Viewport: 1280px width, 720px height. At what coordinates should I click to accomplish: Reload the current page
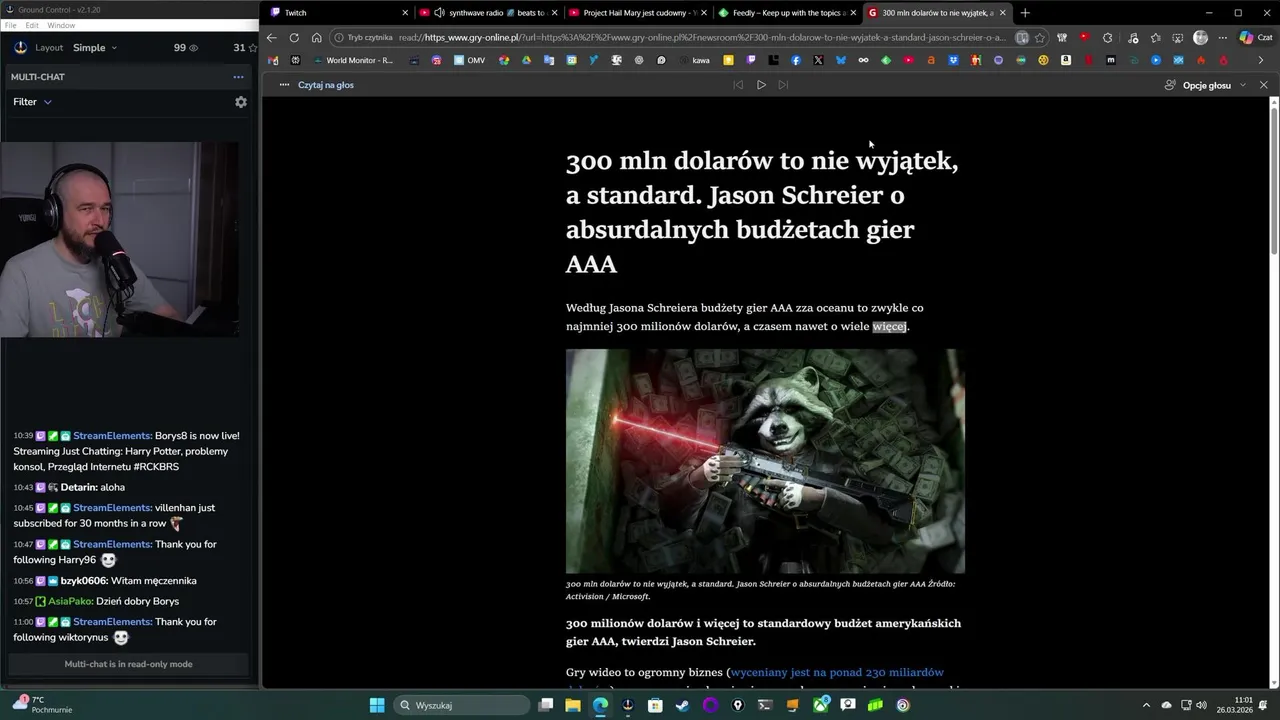point(294,38)
